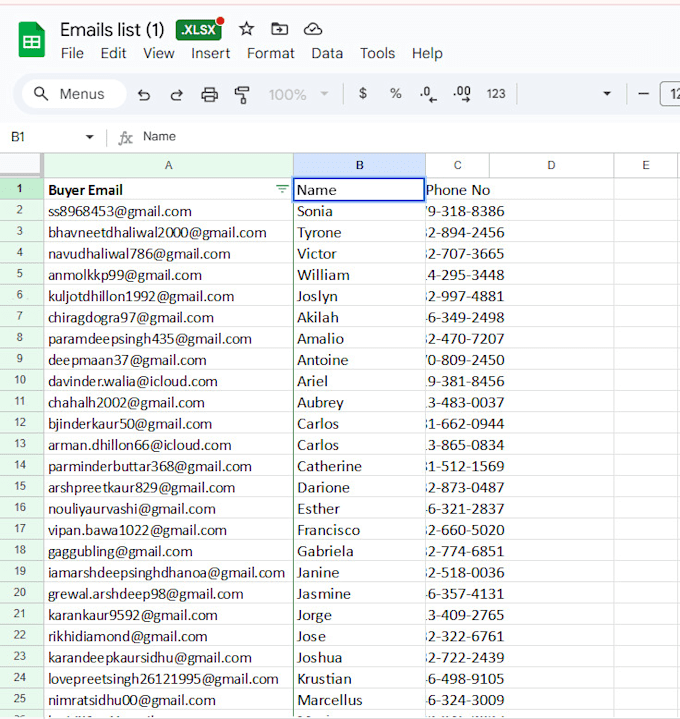The width and height of the screenshot is (680, 719).
Task: Open the Insert menu
Action: [210, 53]
